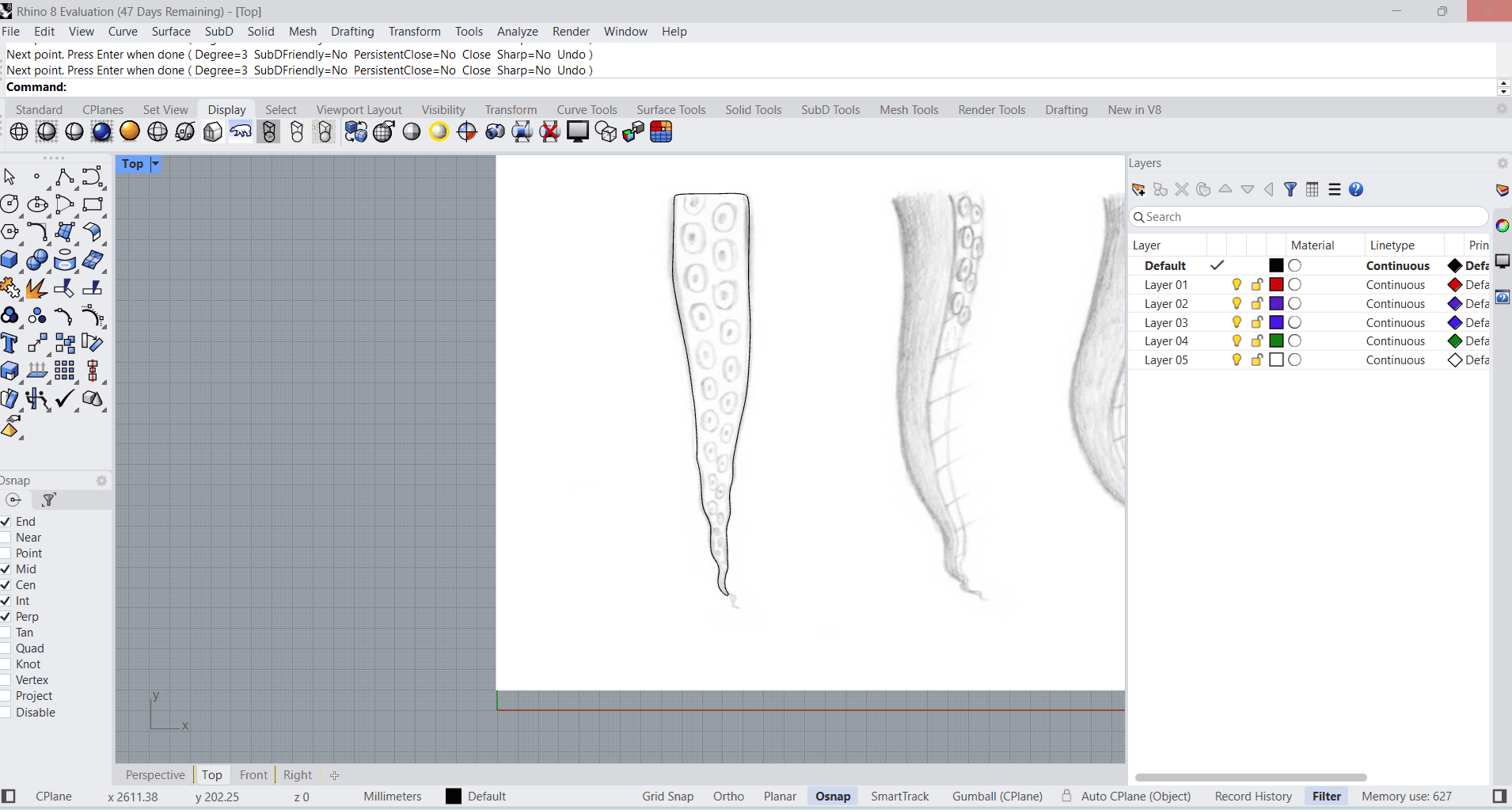Open the Surface menu
Image resolution: width=1512 pixels, height=810 pixels.
pos(171,32)
